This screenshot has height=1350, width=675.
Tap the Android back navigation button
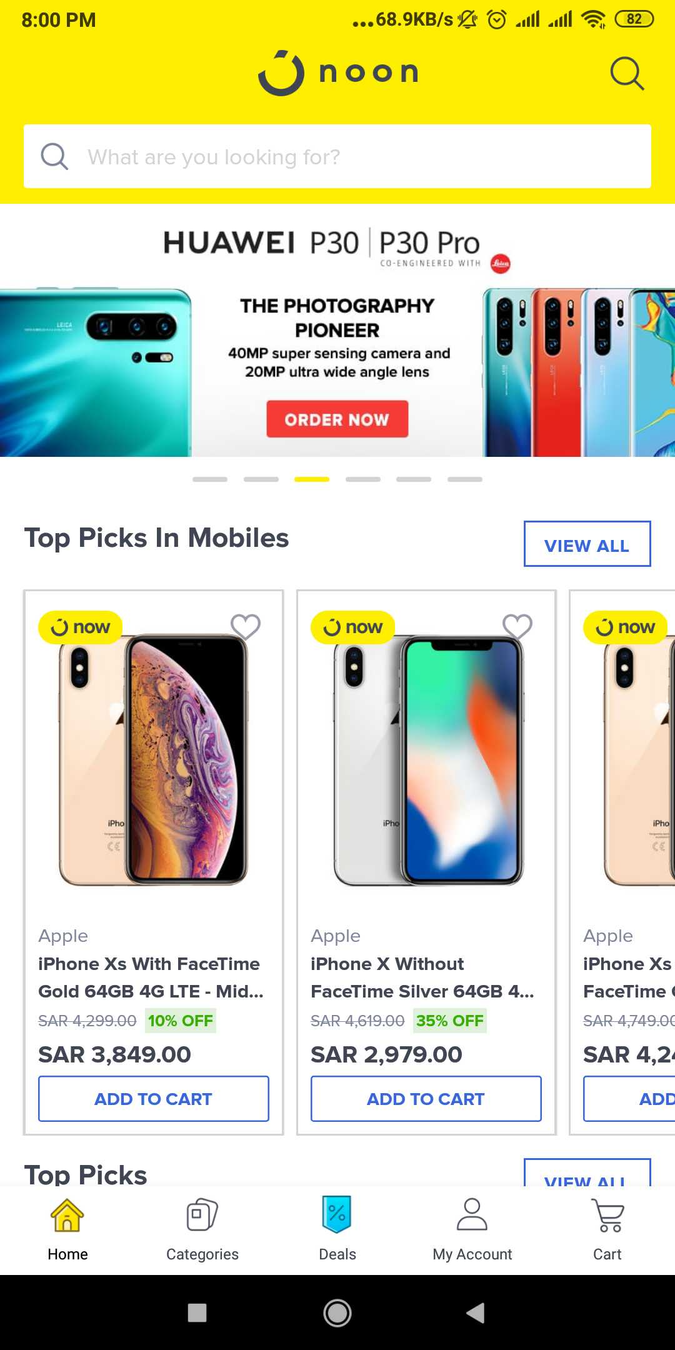pyautogui.click(x=476, y=1312)
